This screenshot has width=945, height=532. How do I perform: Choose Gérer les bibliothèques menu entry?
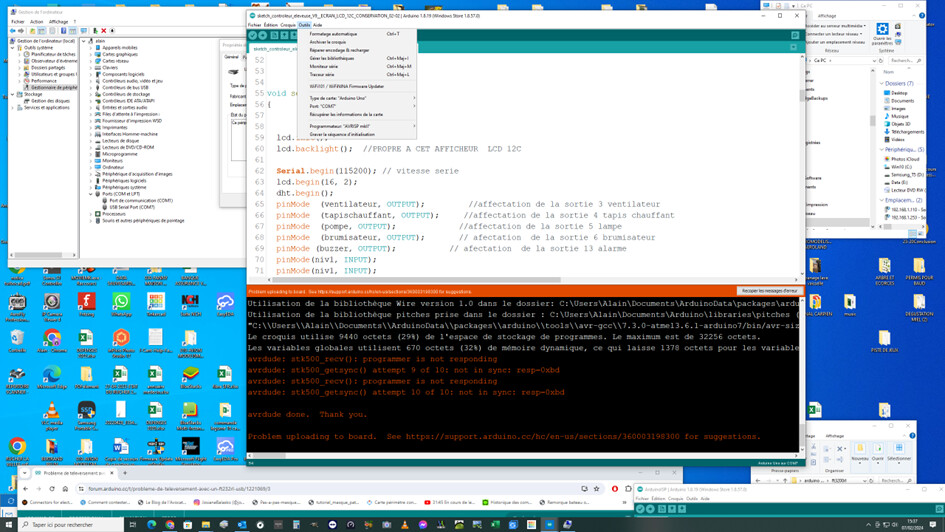357,58
